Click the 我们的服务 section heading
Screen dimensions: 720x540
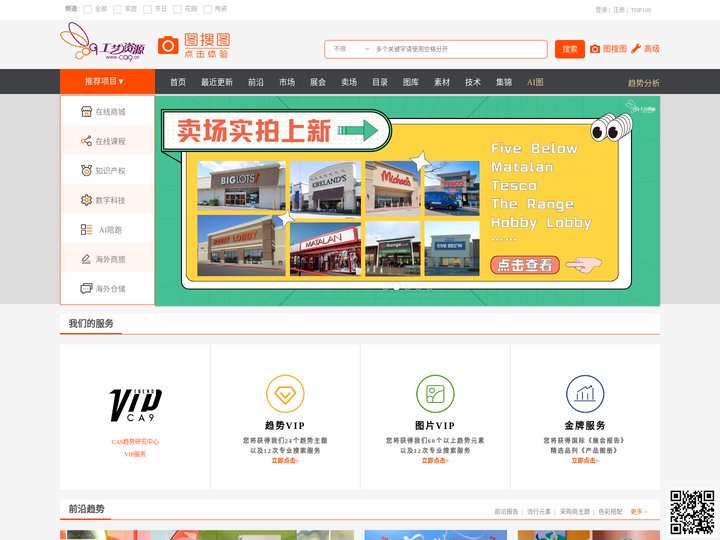point(91,324)
